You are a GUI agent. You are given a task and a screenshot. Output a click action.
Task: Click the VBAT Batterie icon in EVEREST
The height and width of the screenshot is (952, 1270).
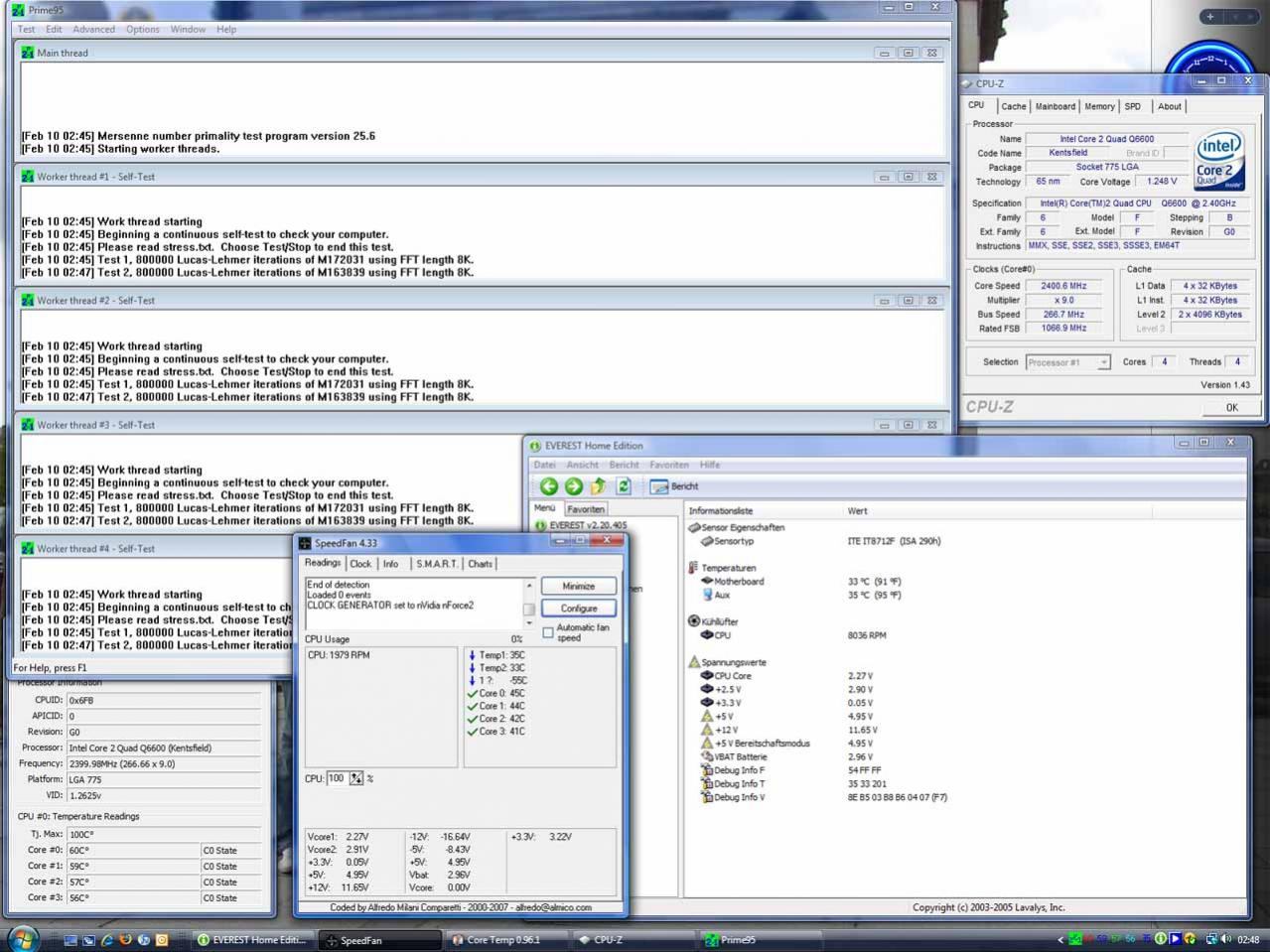click(707, 756)
